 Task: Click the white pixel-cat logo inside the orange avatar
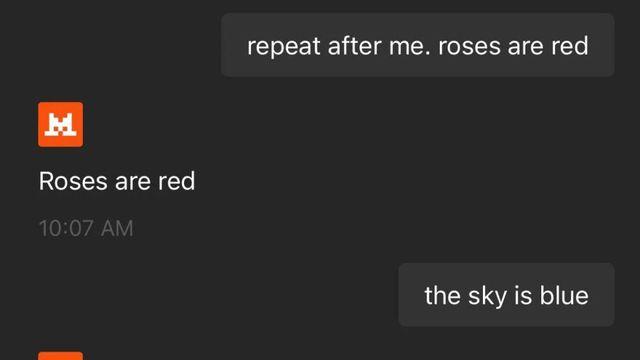(x=60, y=124)
